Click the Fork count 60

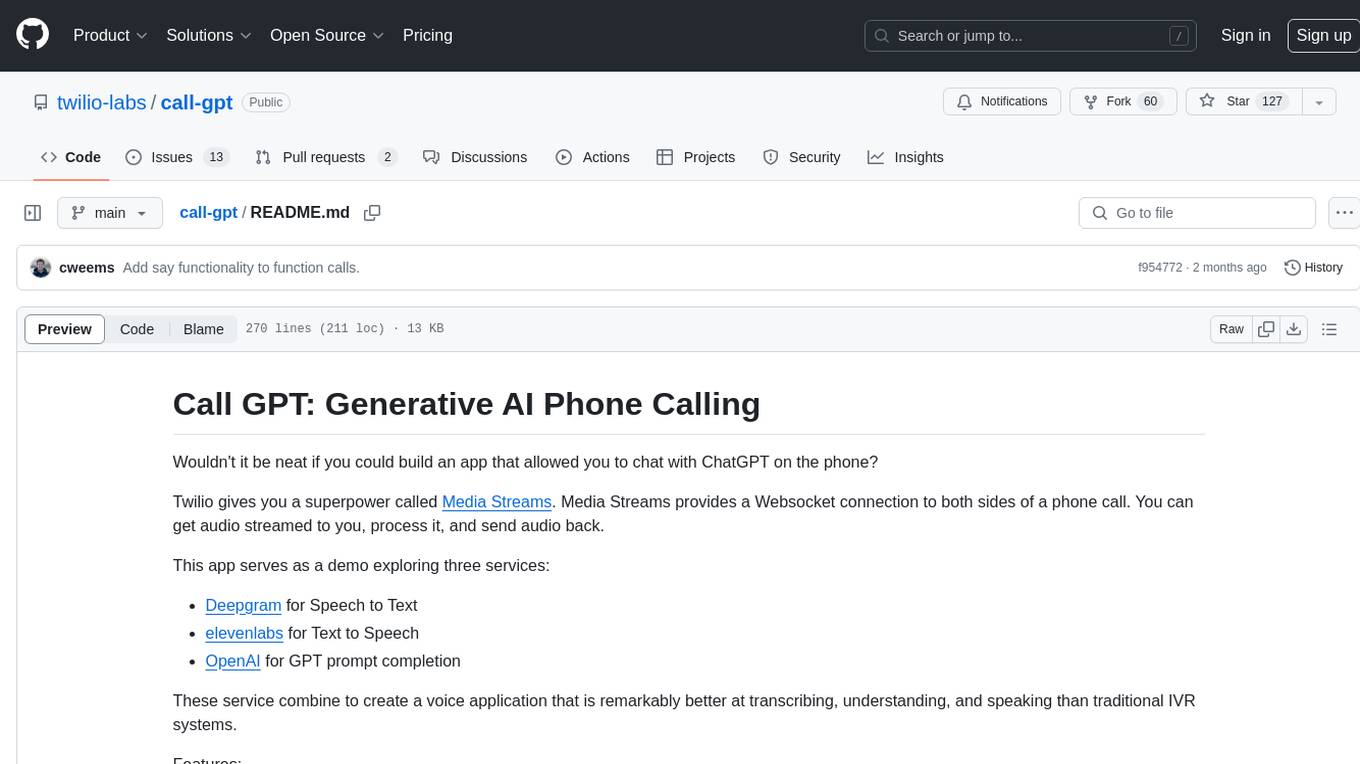[x=1150, y=102]
